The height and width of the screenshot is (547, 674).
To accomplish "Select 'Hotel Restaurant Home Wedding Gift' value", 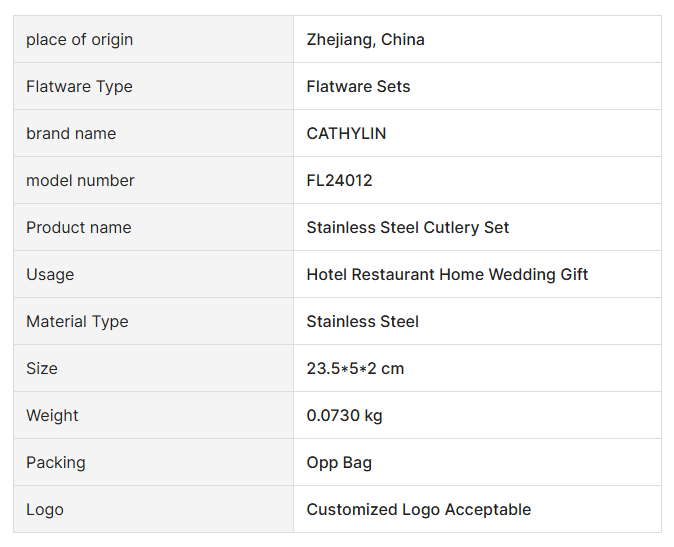I will click(447, 275).
